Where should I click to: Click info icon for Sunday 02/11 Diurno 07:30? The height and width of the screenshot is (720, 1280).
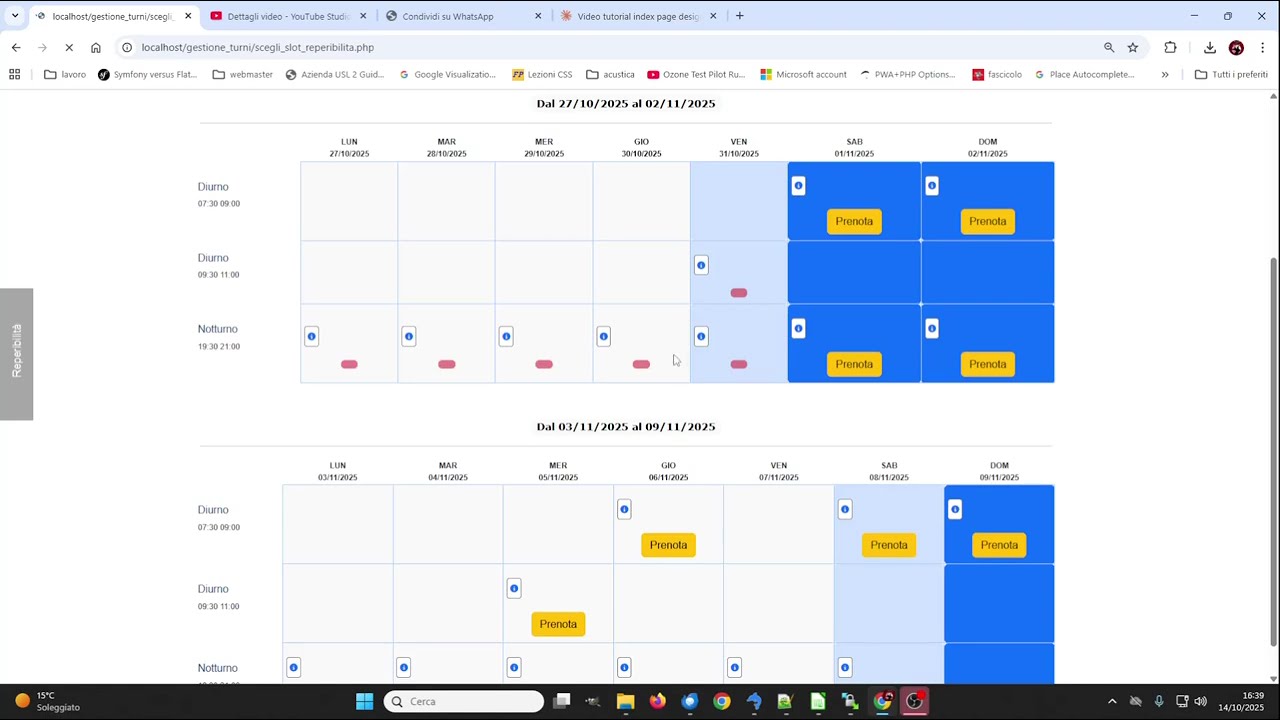[932, 186]
